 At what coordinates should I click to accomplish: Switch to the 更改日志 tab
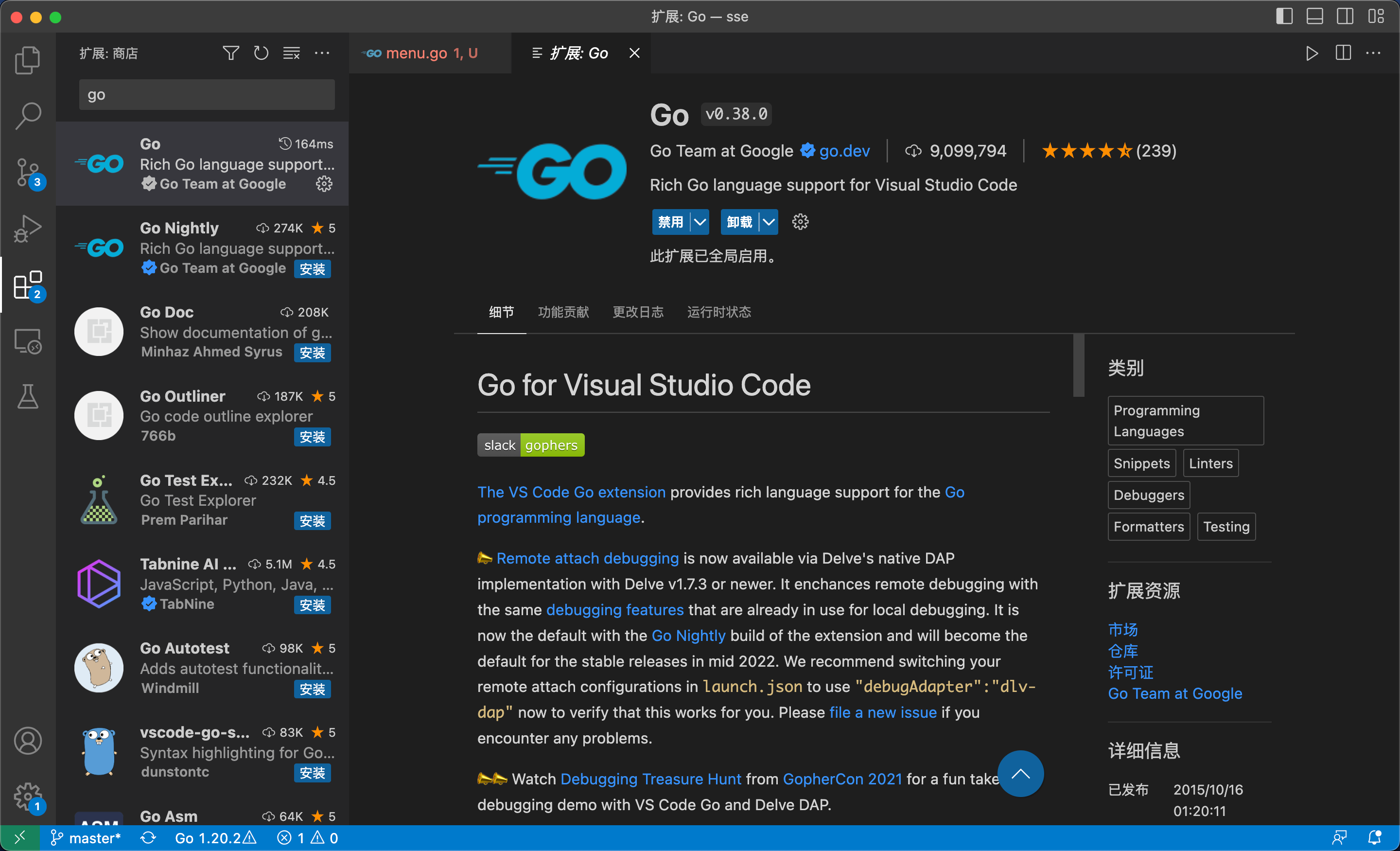click(637, 312)
